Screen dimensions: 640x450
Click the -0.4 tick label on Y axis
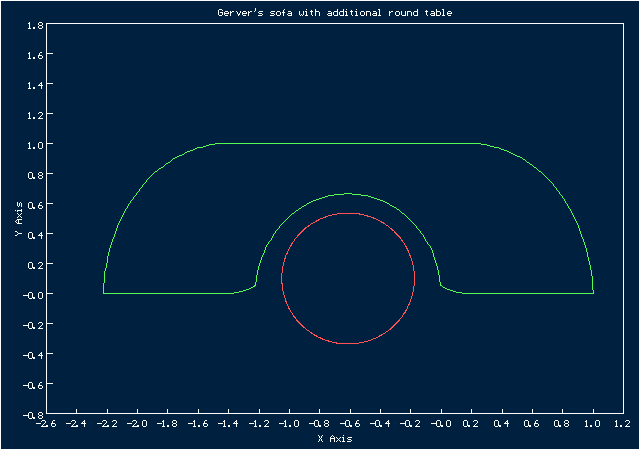click(x=33, y=355)
